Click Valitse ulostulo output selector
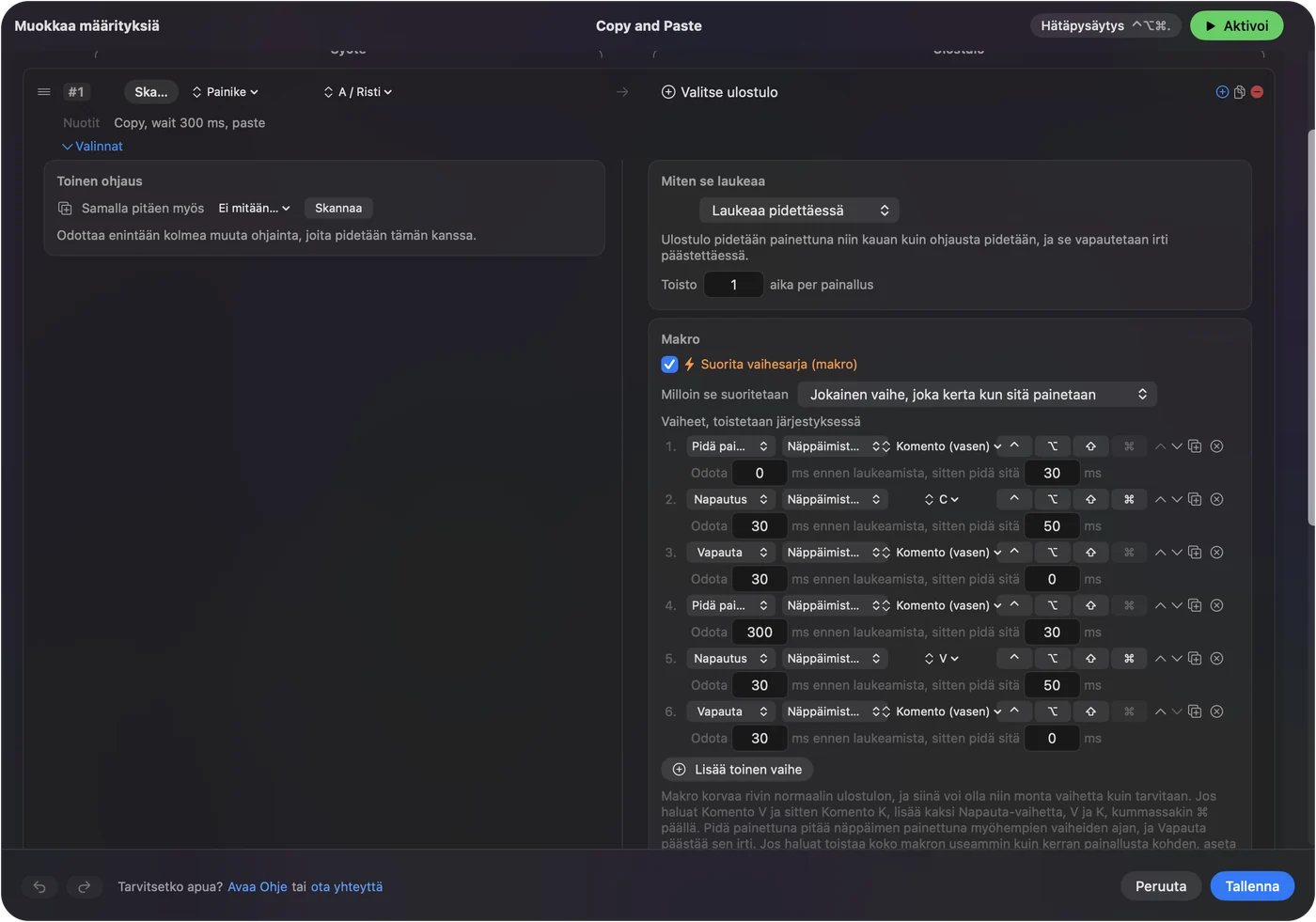The width and height of the screenshot is (1316, 922). (720, 92)
